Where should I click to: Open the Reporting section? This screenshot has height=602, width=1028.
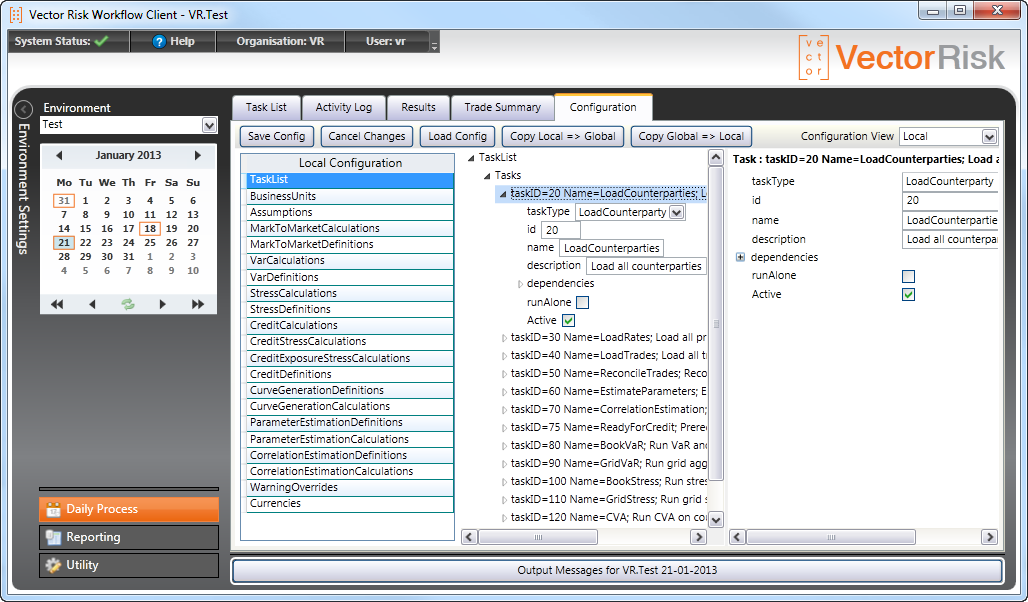click(129, 537)
